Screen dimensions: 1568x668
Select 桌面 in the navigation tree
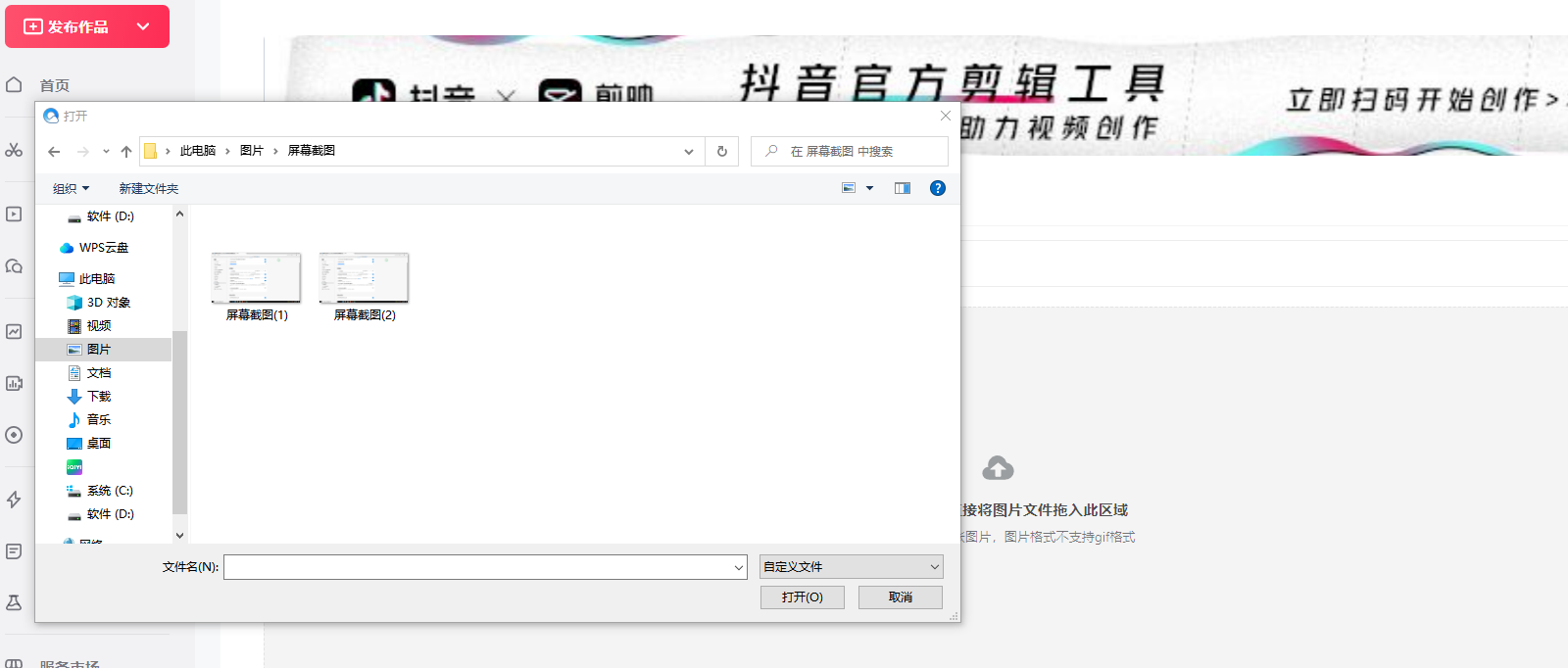[x=99, y=443]
